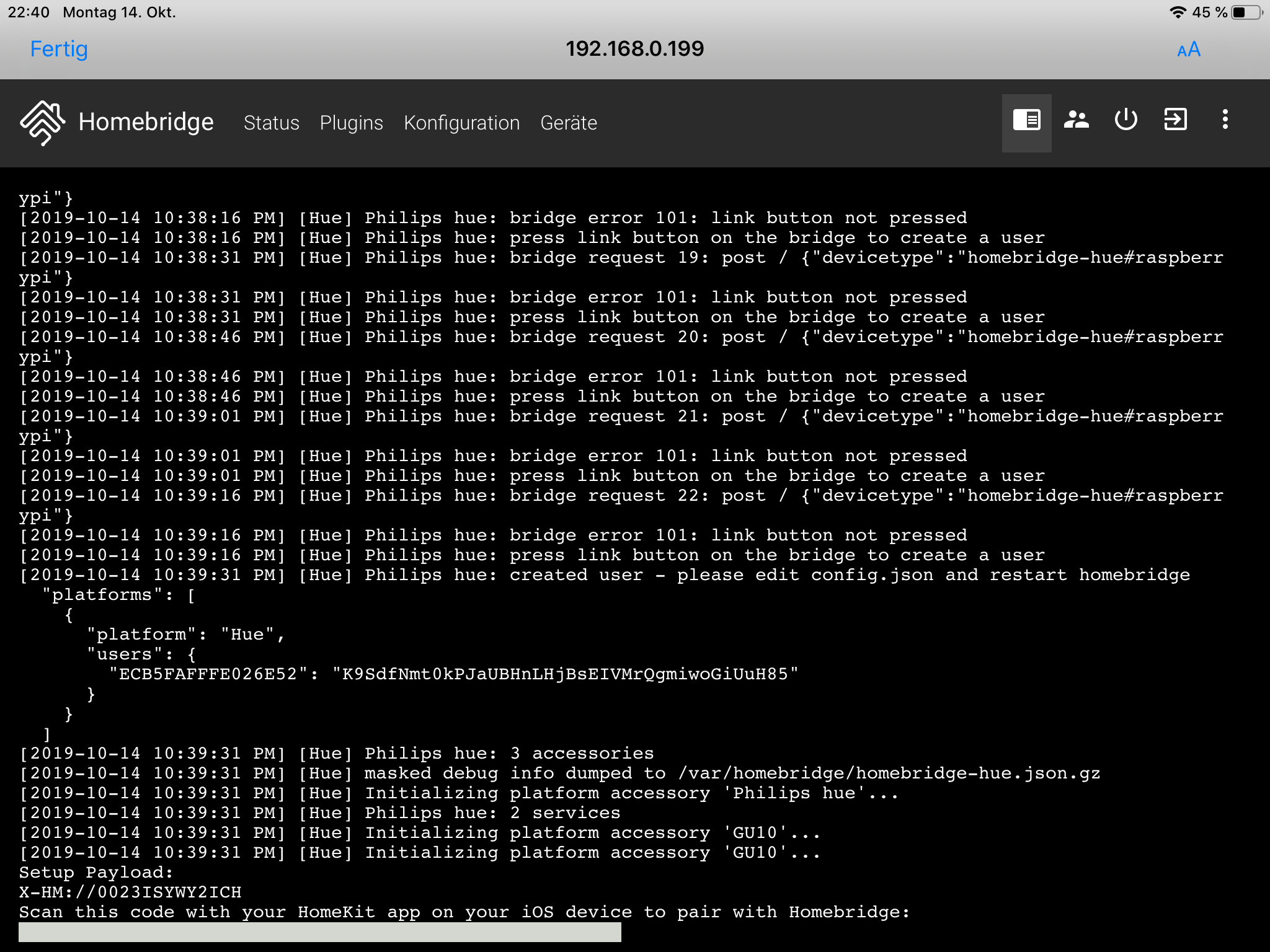The image size is (1270, 952).
Task: Tap the battery indicator icon
Action: coord(1246,12)
